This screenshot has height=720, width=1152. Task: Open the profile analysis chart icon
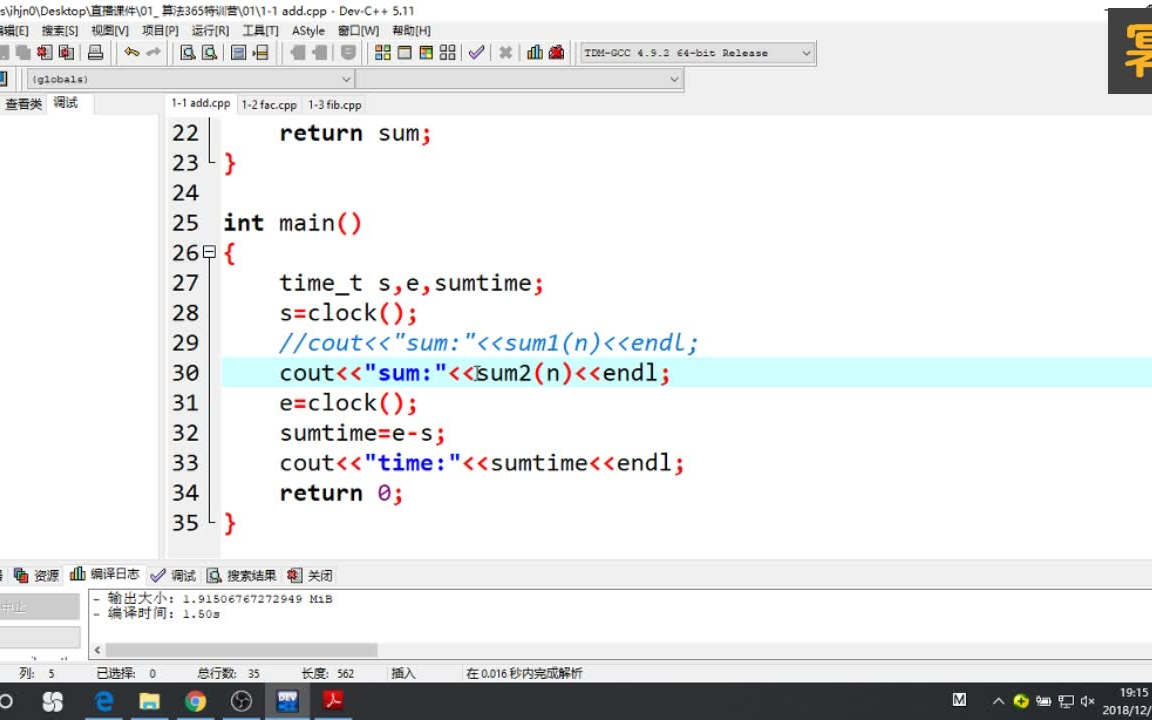(535, 53)
